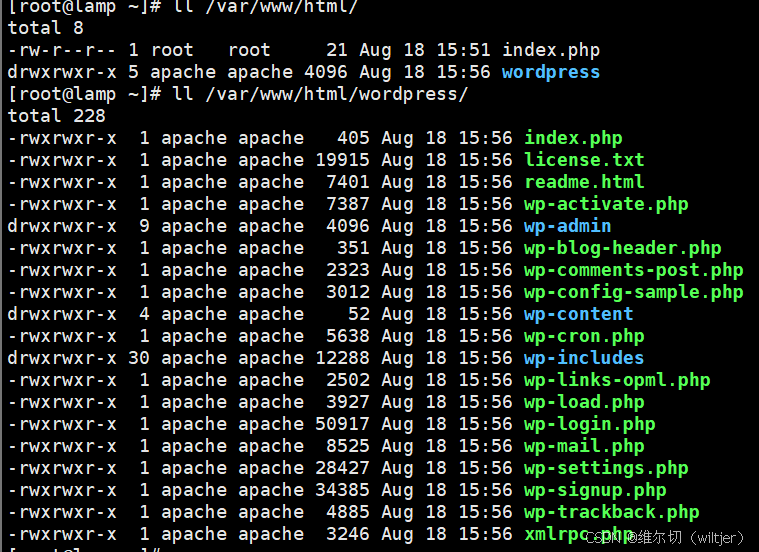Select size 3012 of wp-config-sample.php

pos(348,292)
